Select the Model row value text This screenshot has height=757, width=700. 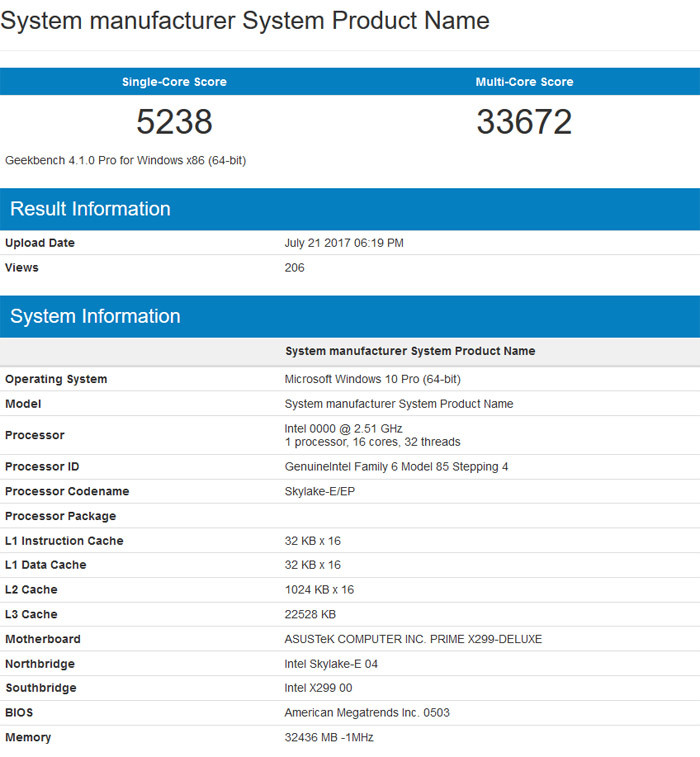coord(399,404)
